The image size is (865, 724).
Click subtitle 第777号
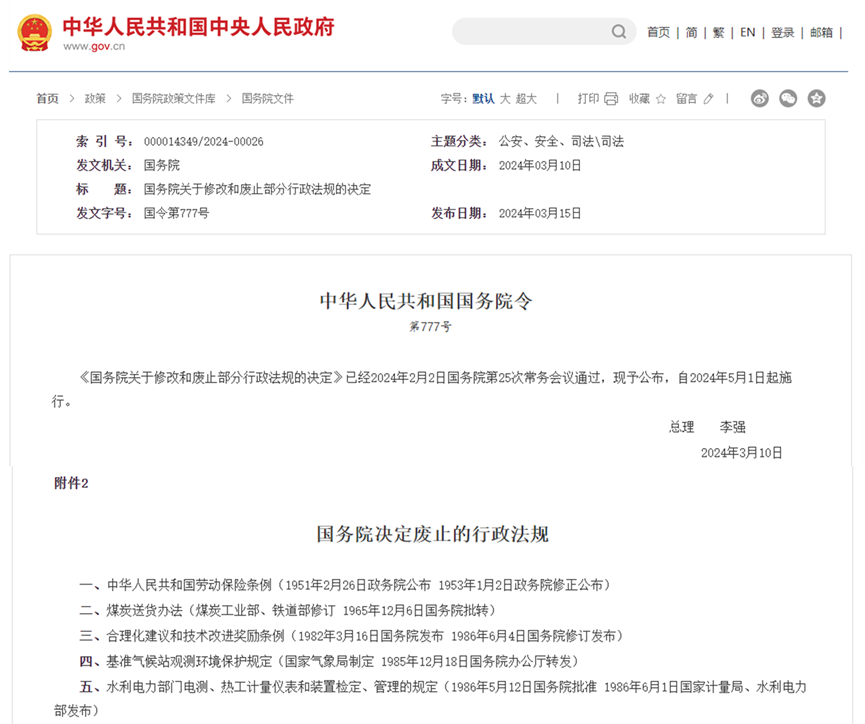(430, 327)
